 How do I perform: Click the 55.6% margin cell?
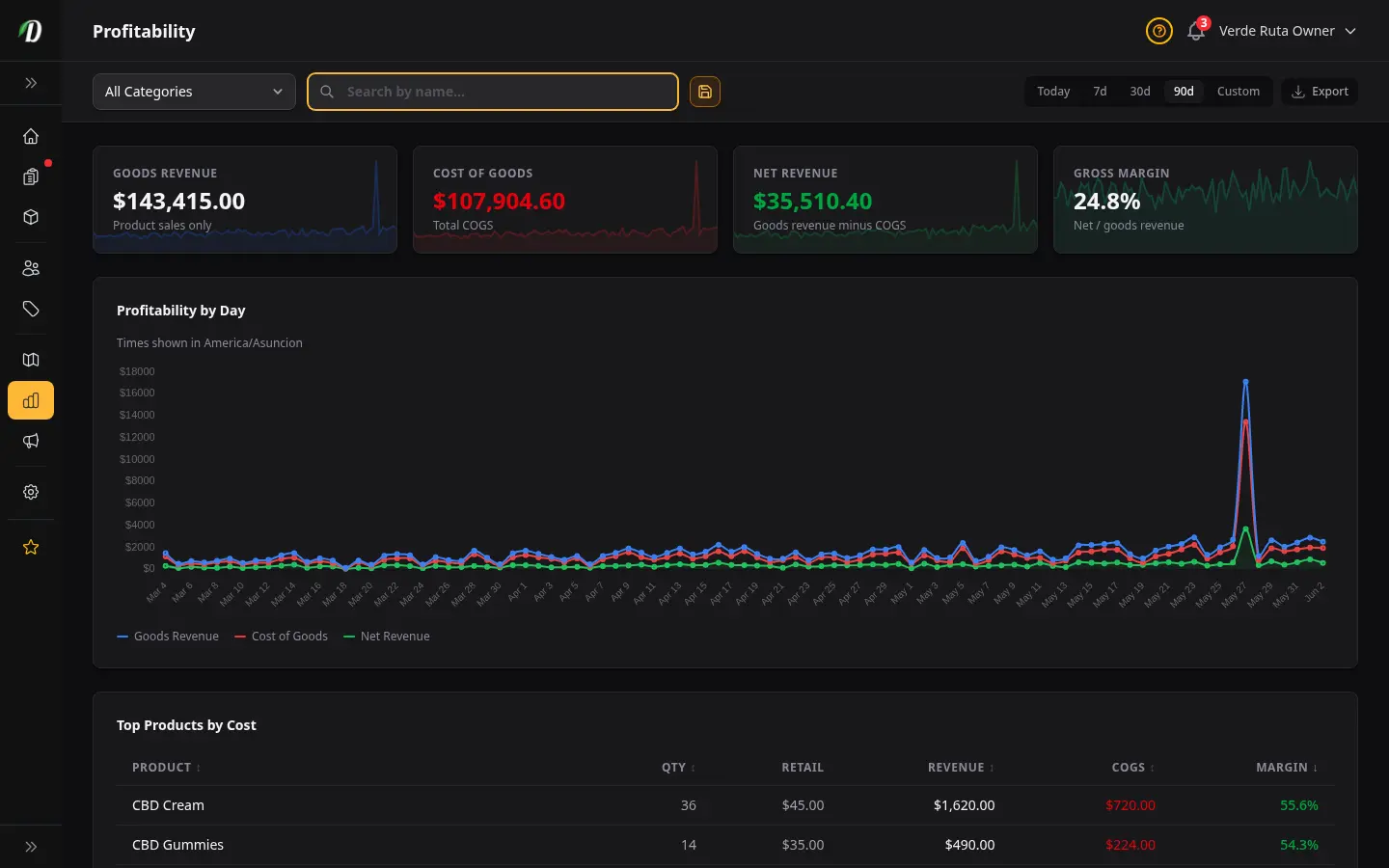[x=1299, y=805]
